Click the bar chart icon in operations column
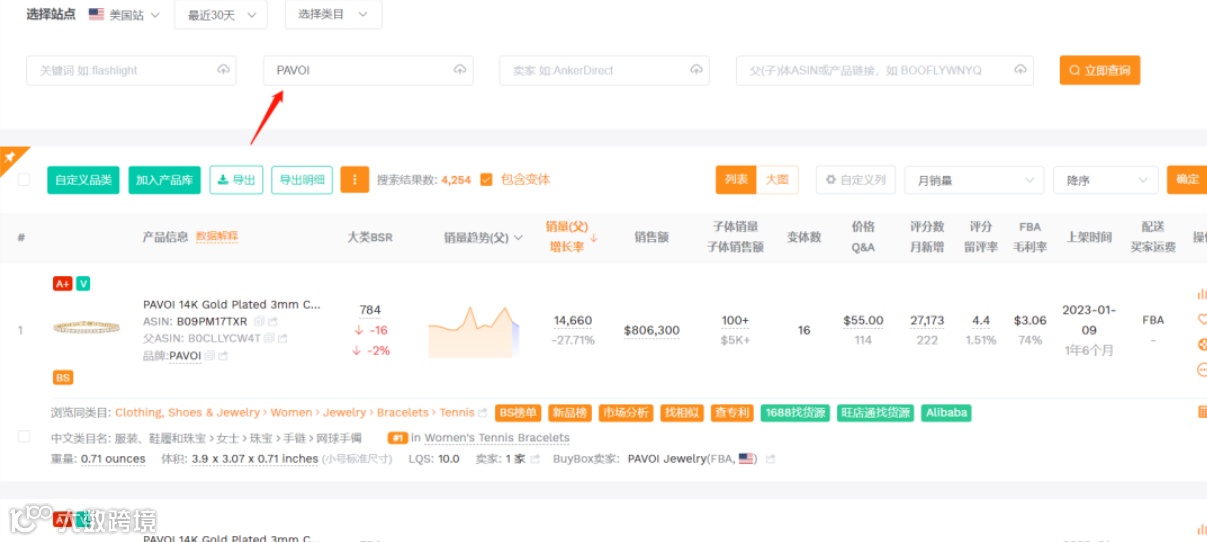Screen dimensions: 1207x542 [1201, 294]
